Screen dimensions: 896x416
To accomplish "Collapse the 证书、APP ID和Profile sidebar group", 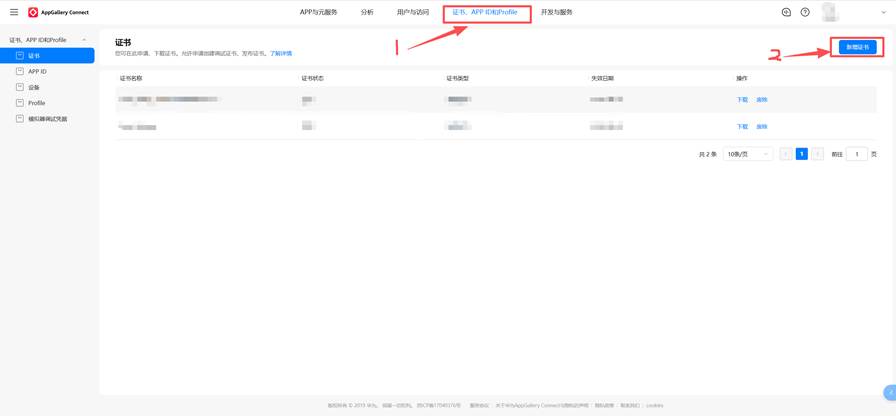I will point(84,40).
